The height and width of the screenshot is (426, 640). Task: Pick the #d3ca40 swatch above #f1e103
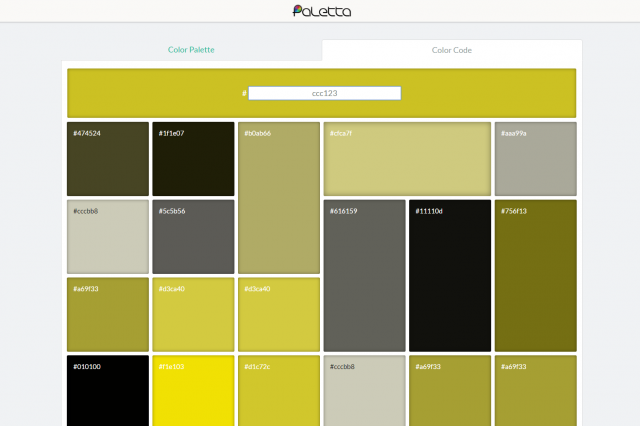(193, 314)
